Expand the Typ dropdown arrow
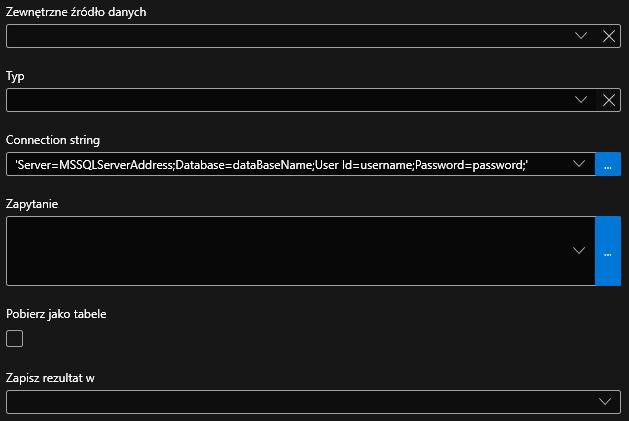Image resolution: width=629 pixels, height=421 pixels. pos(582,100)
